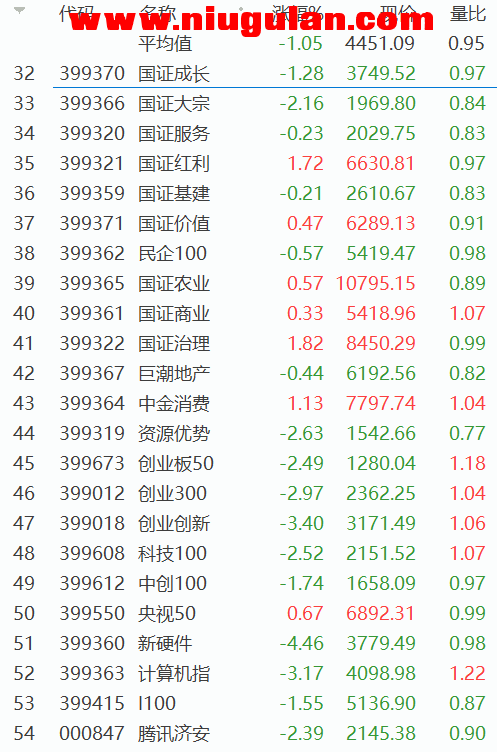Open the 国证大宗 row
Screen dimensions: 497x752
[x=248, y=104]
